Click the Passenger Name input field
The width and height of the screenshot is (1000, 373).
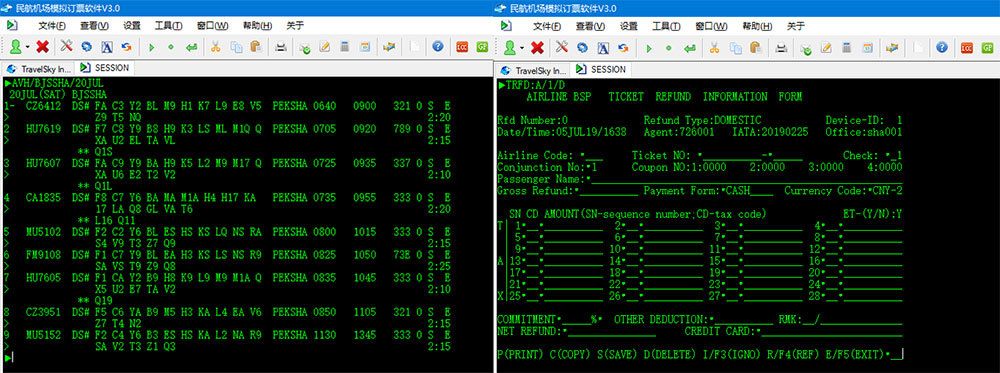pos(746,179)
